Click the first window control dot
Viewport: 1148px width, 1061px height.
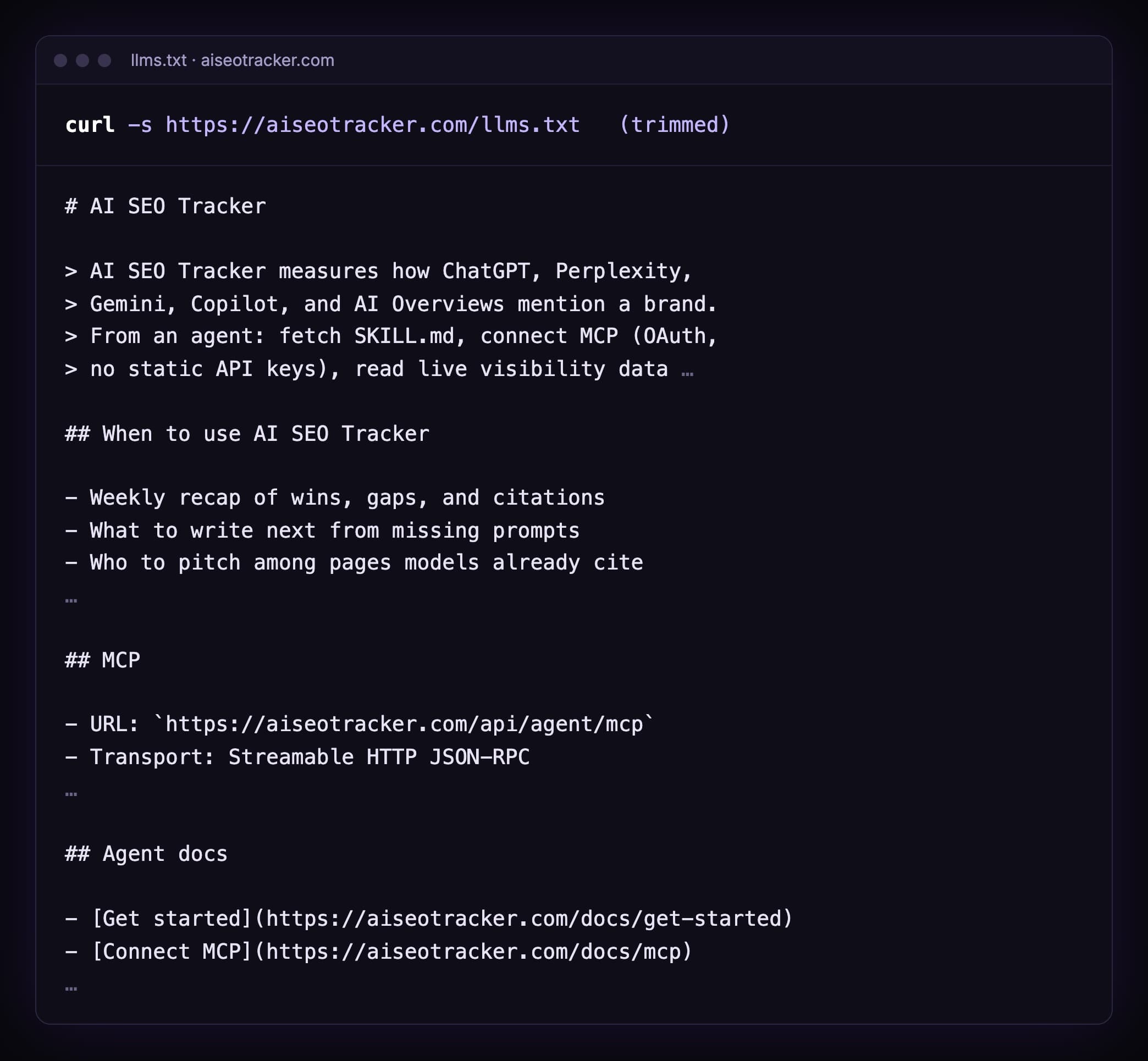(60, 60)
